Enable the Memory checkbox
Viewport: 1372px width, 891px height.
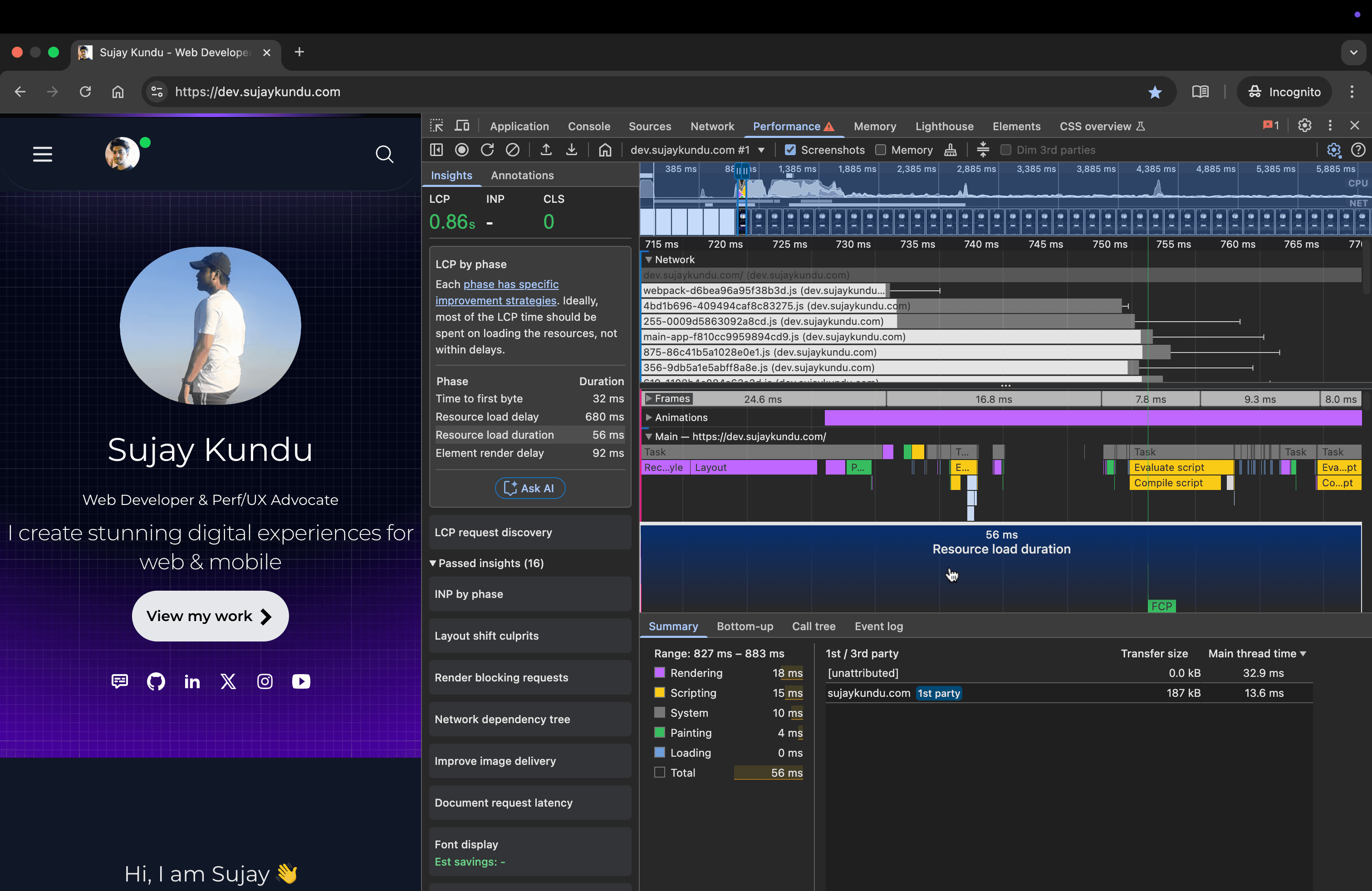point(881,150)
